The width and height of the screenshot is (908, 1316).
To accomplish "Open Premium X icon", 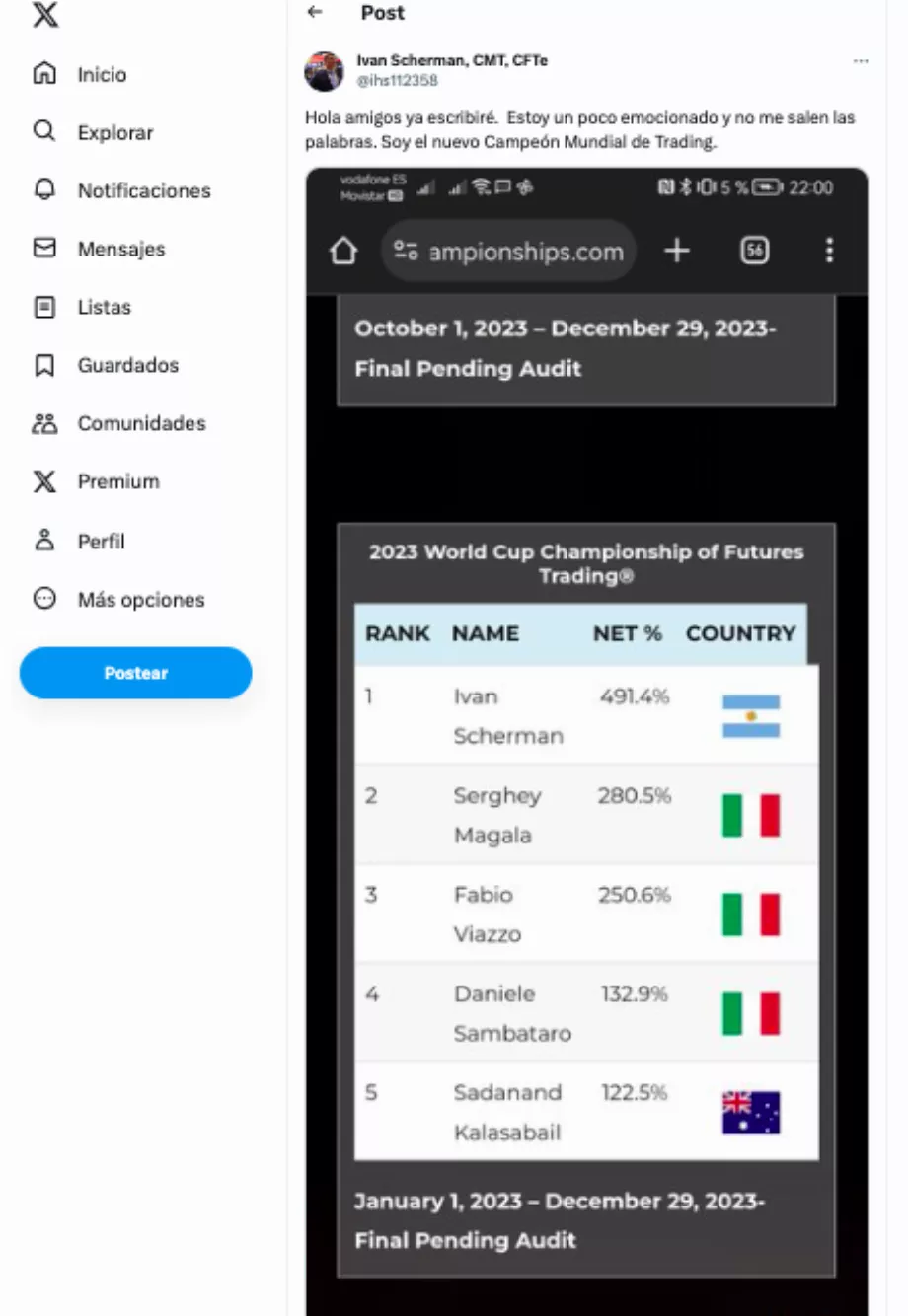I will coord(44,481).
